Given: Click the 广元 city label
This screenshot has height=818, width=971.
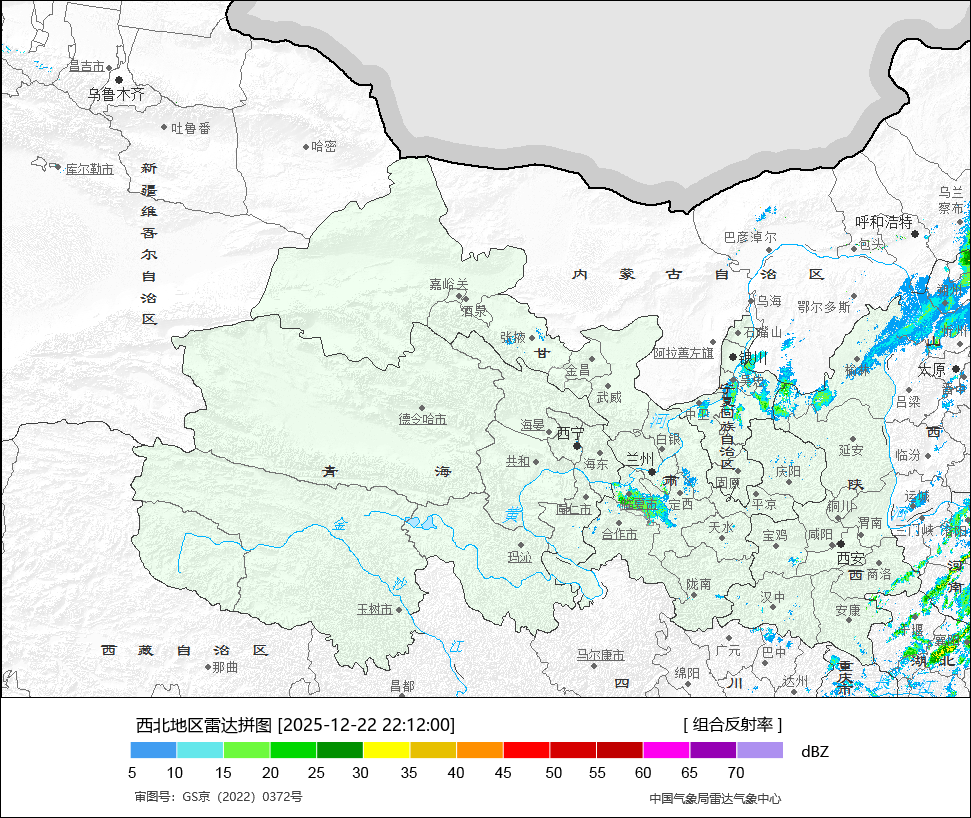Looking at the screenshot, I should 728,651.
